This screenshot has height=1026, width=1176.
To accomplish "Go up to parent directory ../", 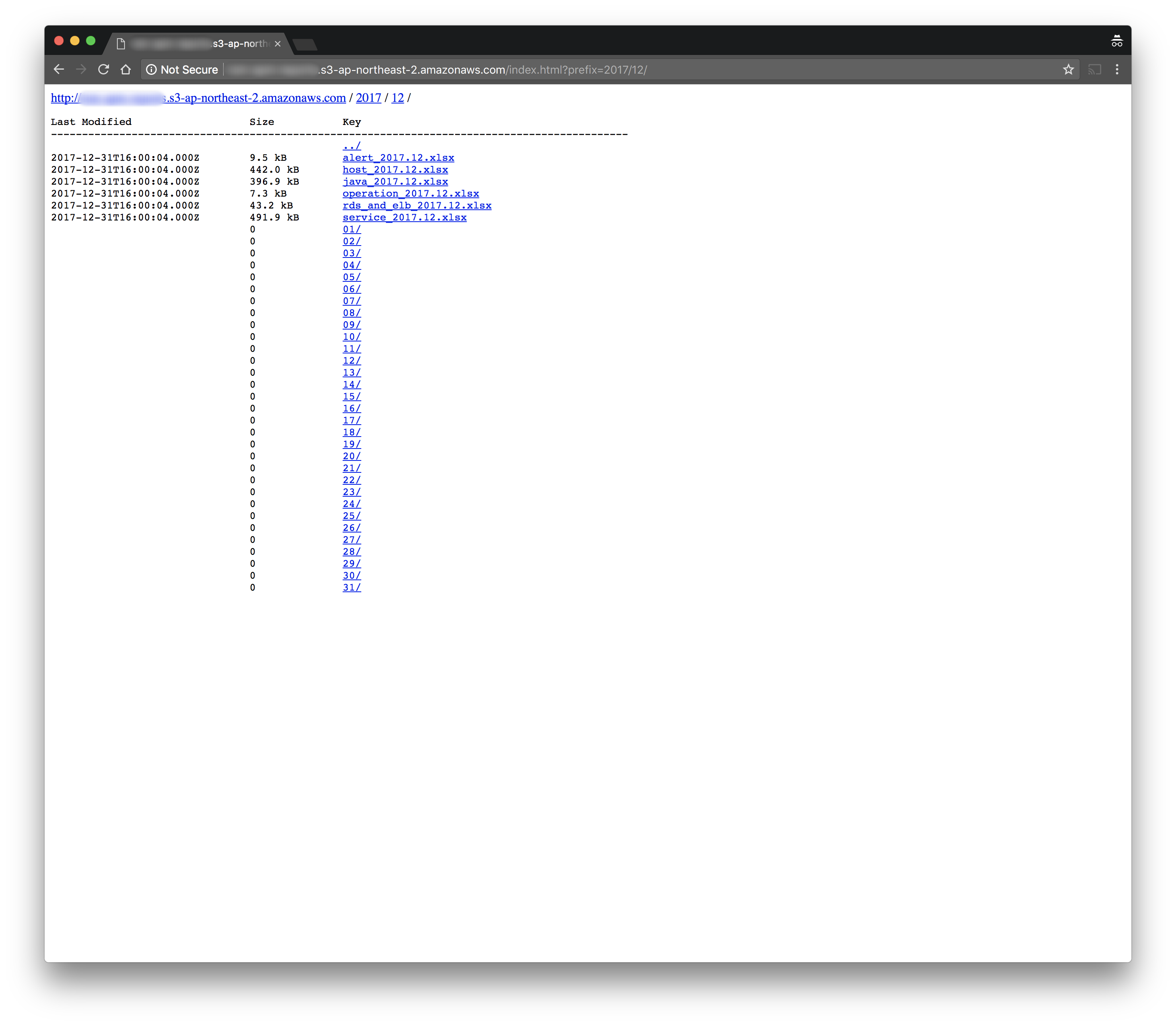I will click(x=351, y=145).
